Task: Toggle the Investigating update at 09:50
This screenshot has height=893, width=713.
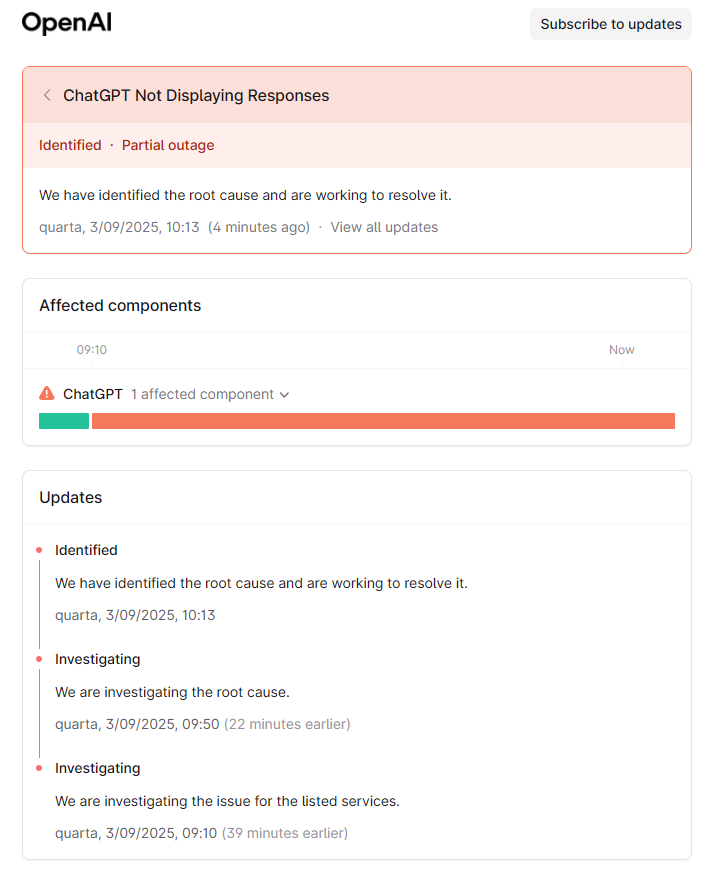Action: (x=97, y=659)
